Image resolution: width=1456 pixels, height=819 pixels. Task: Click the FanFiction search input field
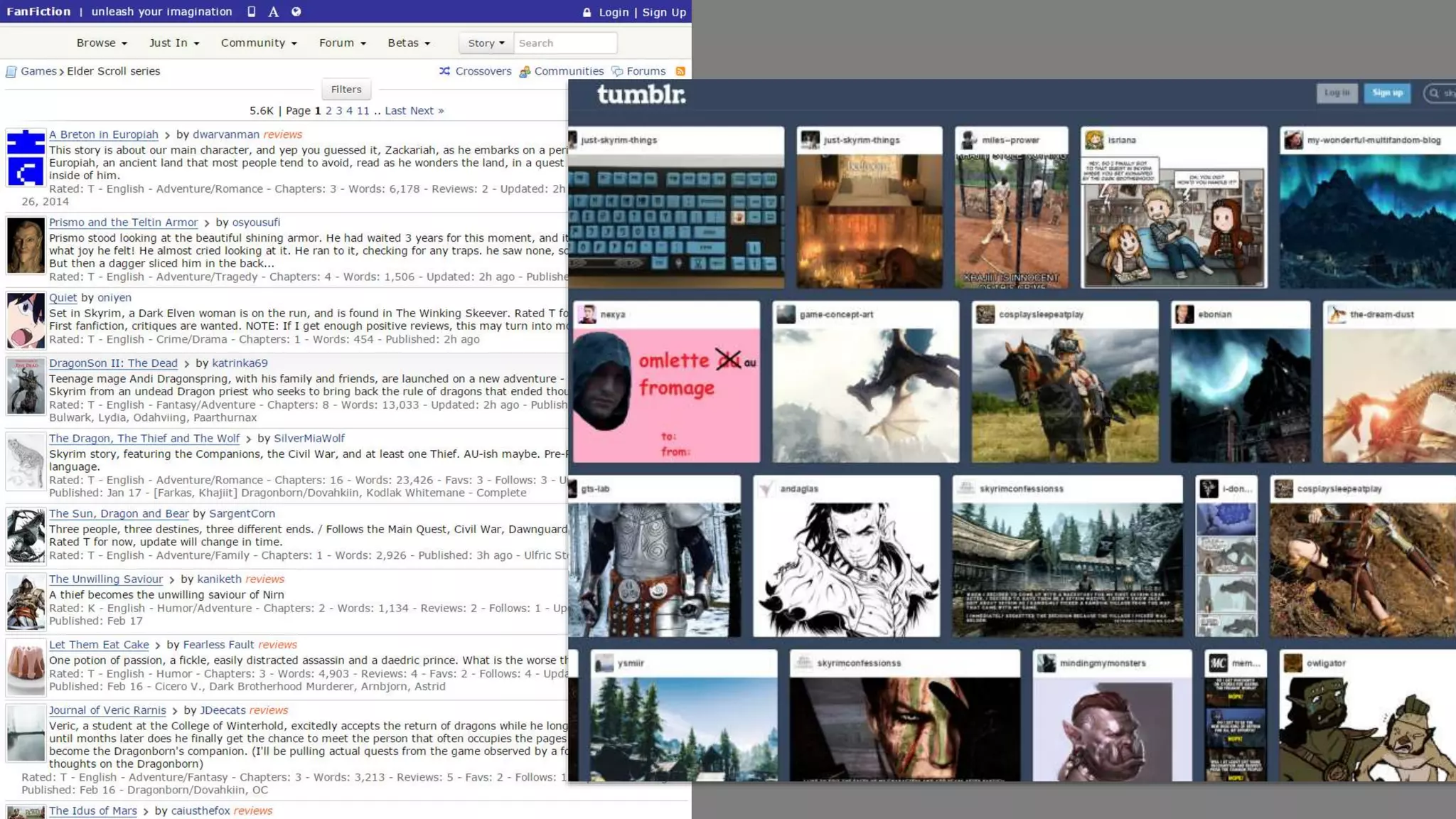[x=564, y=43]
